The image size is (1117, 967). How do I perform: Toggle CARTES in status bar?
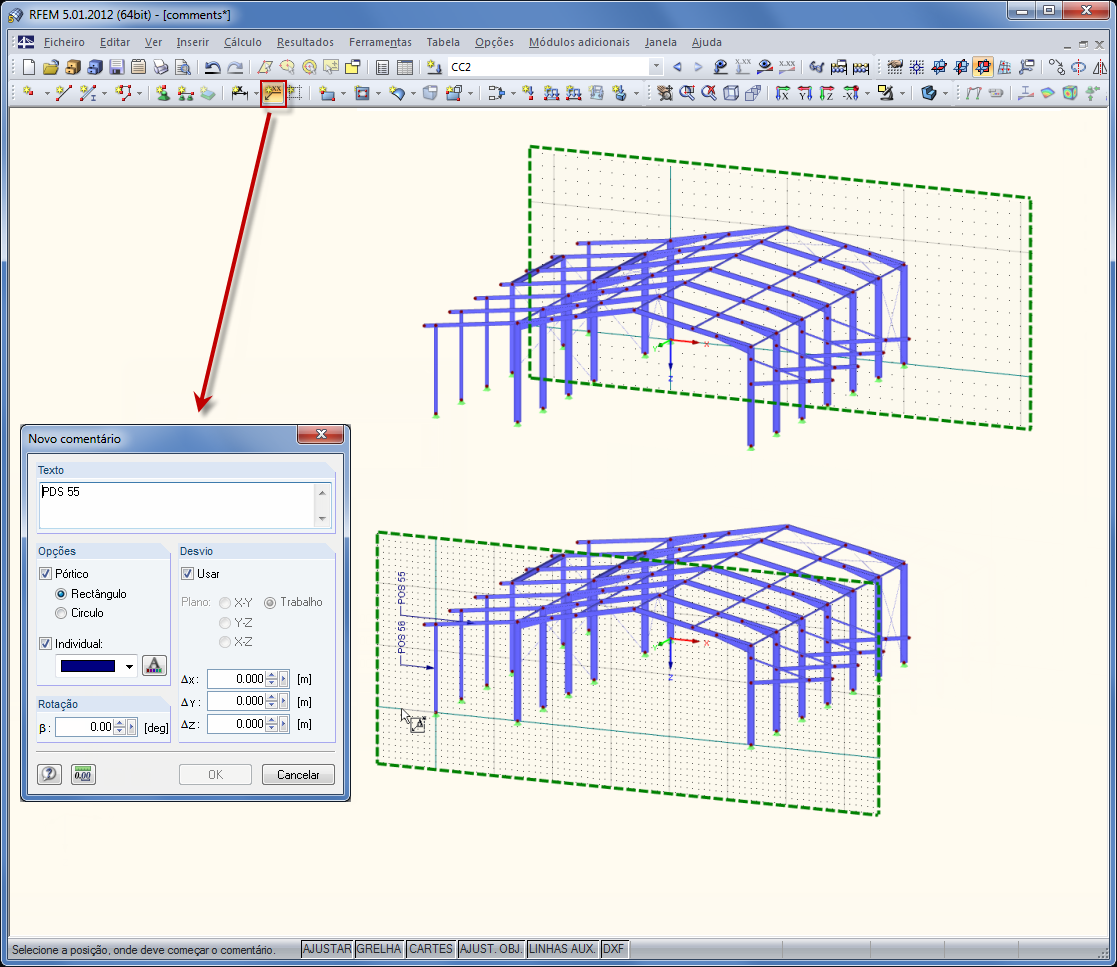point(431,948)
